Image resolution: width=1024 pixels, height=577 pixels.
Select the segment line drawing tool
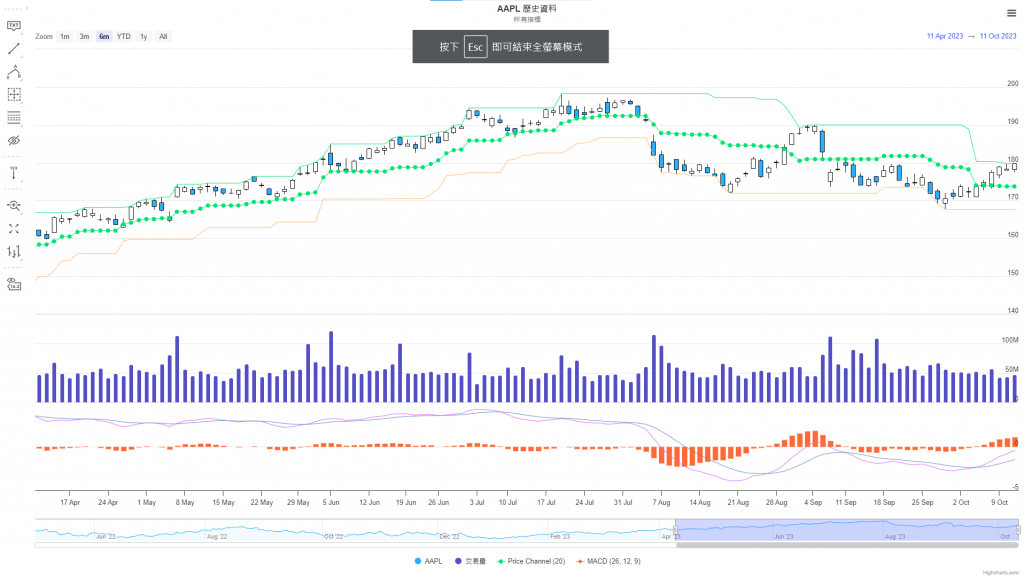pyautogui.click(x=14, y=49)
